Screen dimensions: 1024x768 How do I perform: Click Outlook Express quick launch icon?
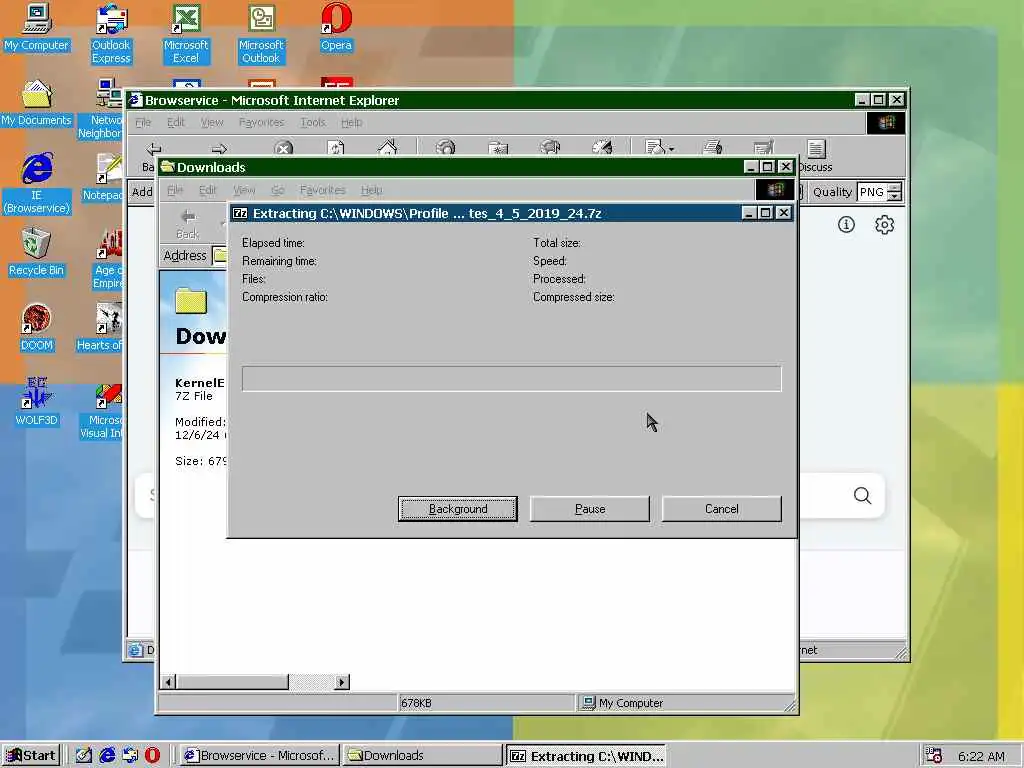[x=130, y=755]
